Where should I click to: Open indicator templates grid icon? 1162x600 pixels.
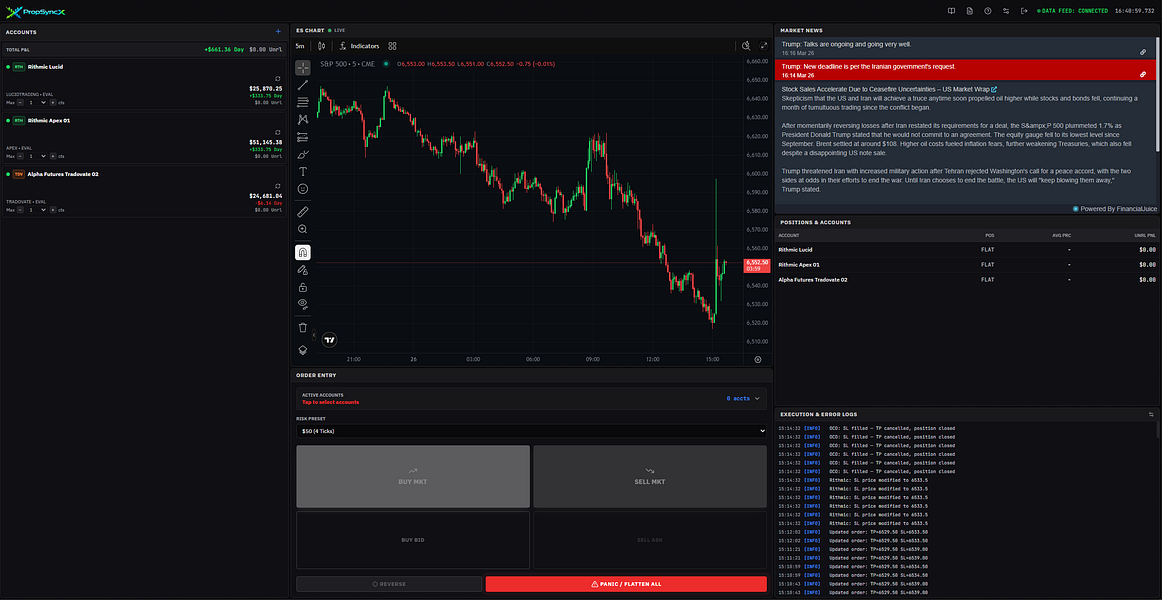click(x=393, y=46)
